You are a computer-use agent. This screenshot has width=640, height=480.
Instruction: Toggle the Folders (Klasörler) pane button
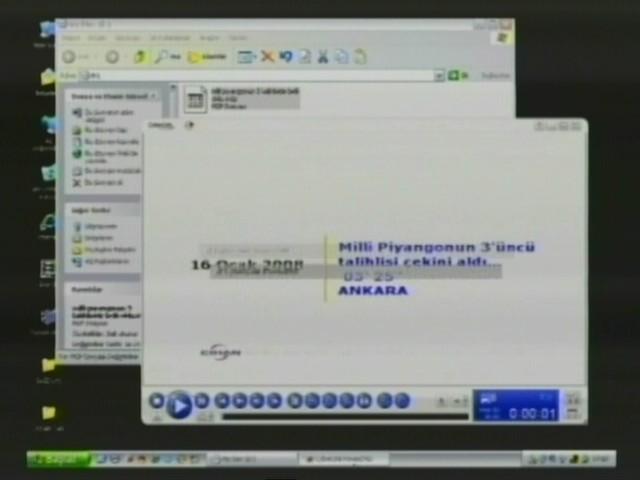tap(207, 57)
